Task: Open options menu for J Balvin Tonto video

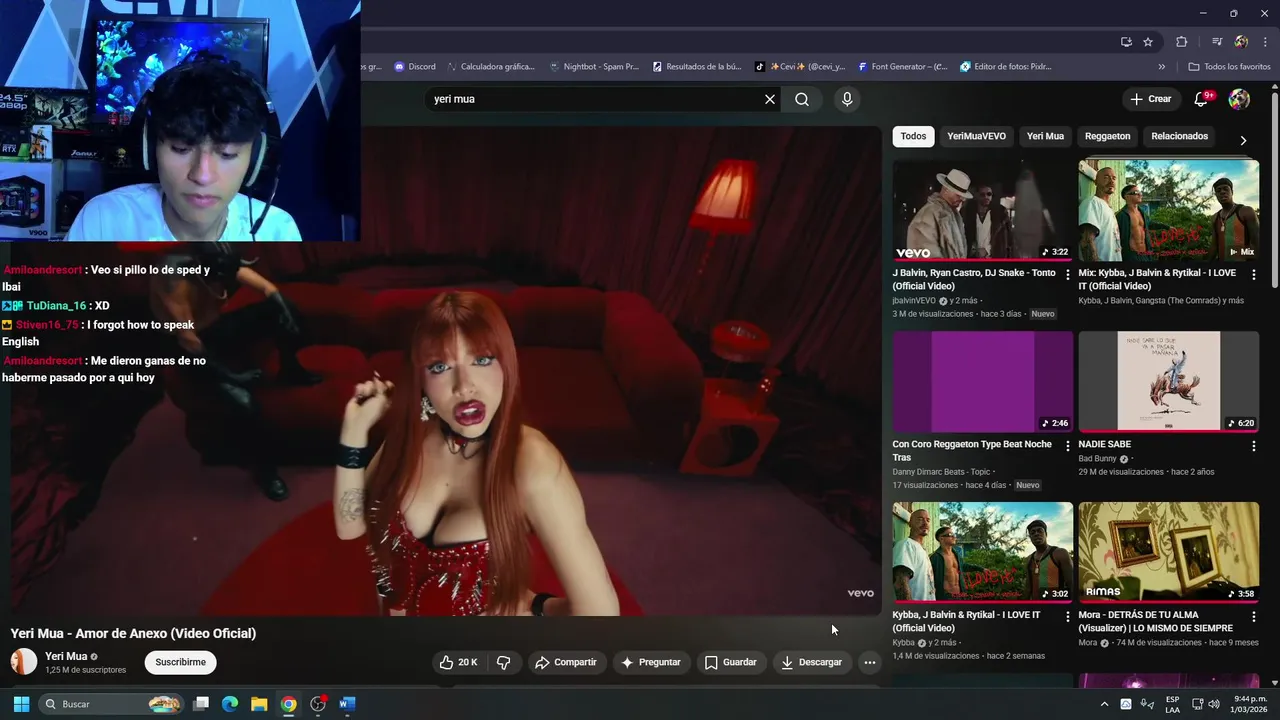Action: [x=1068, y=274]
